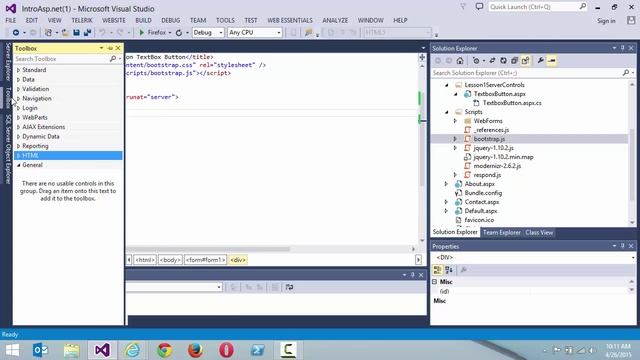Image resolution: width=640 pixels, height=360 pixels.
Task: Click the Refresh icon in Solution Explorer
Action: click(503, 60)
